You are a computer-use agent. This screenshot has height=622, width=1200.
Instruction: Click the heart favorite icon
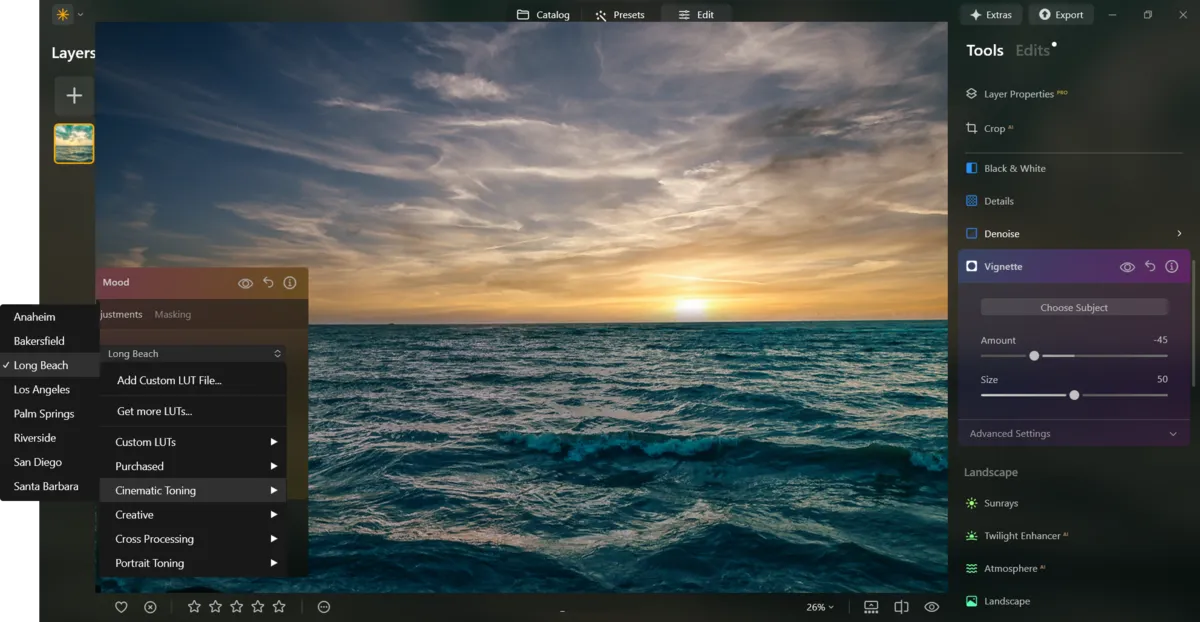[x=121, y=607]
